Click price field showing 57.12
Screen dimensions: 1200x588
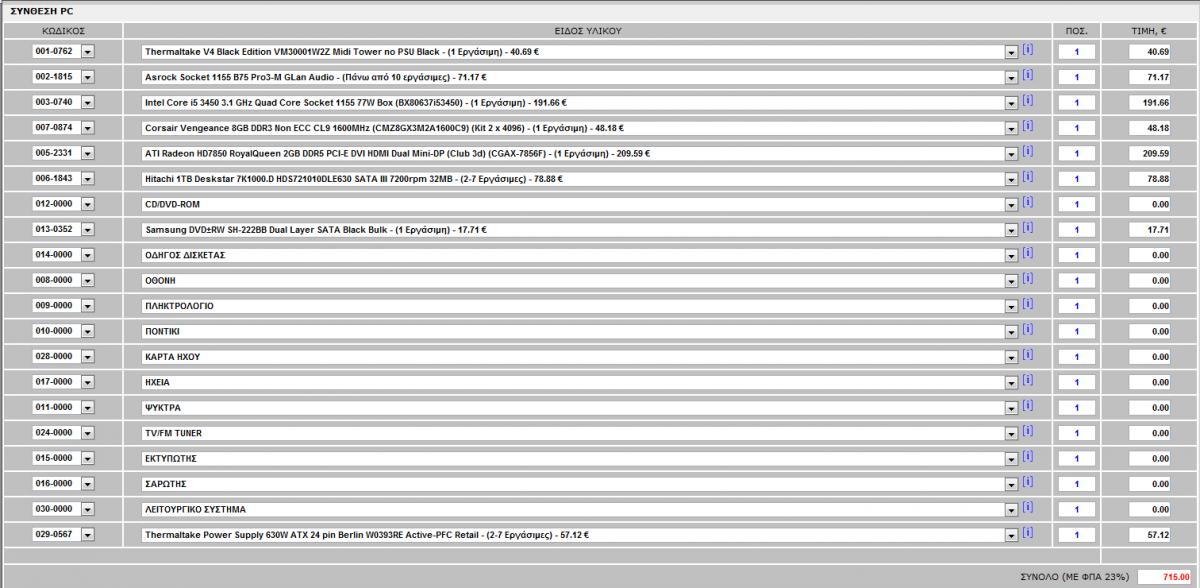pos(1149,535)
